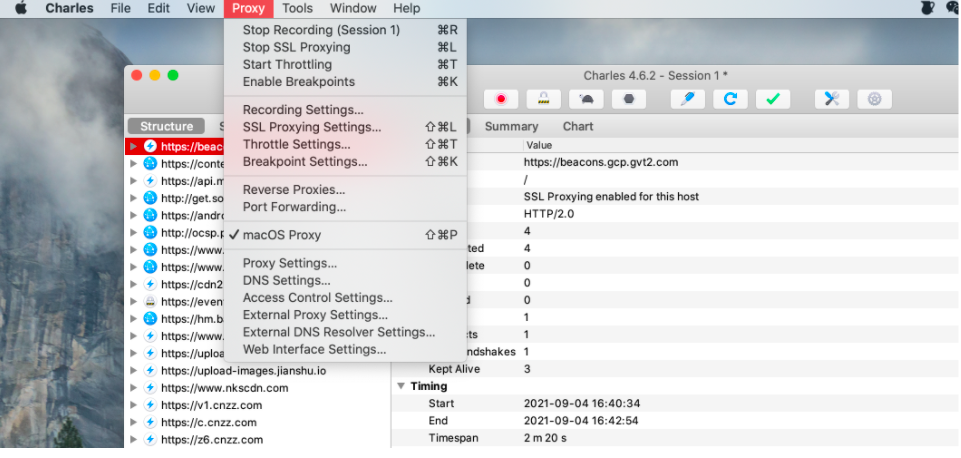Expand the https://upload-images.jianshu.io tree node
961x458 pixels.
click(134, 371)
